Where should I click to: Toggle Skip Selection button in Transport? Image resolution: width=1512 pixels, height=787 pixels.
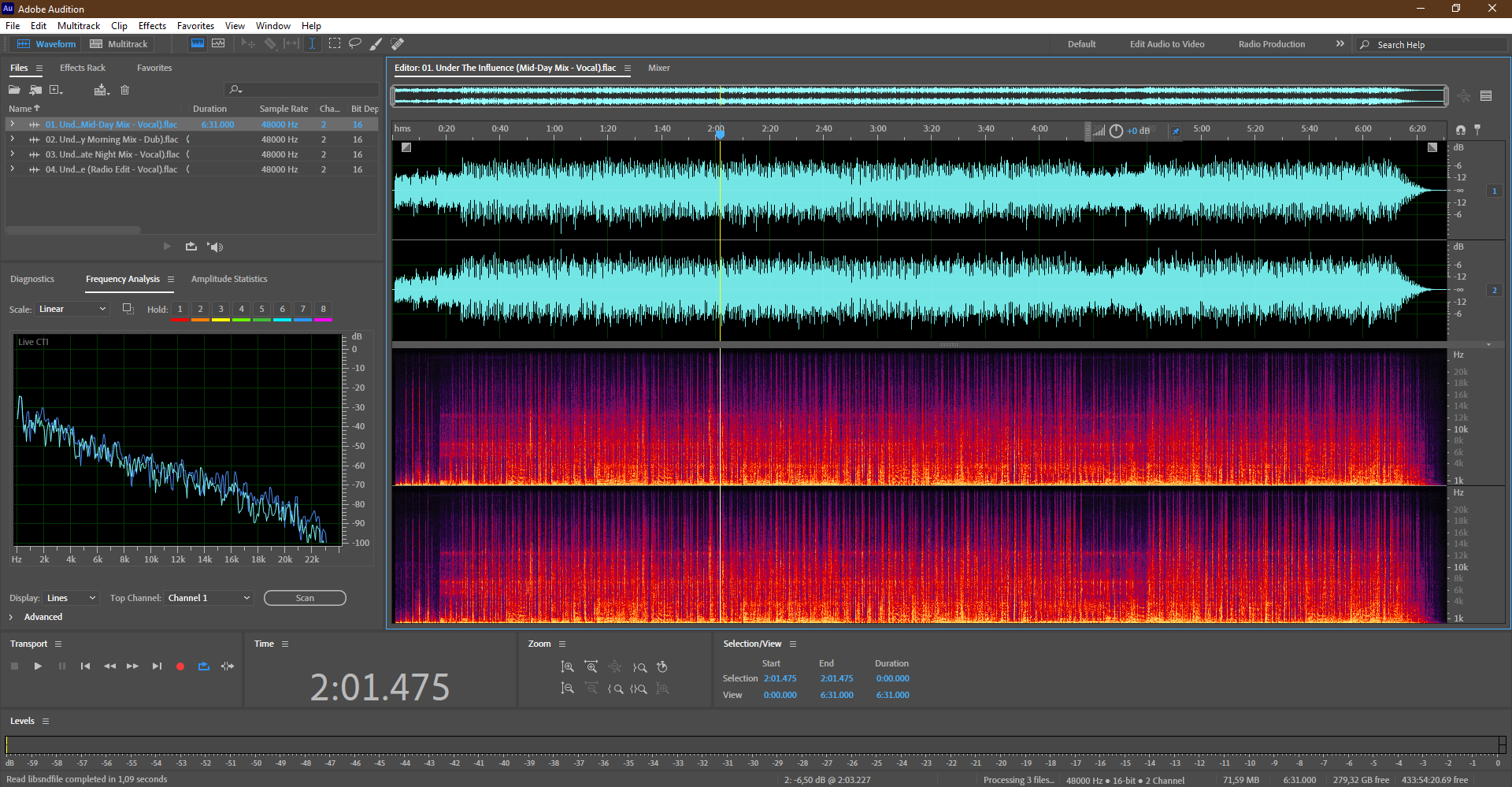(228, 666)
